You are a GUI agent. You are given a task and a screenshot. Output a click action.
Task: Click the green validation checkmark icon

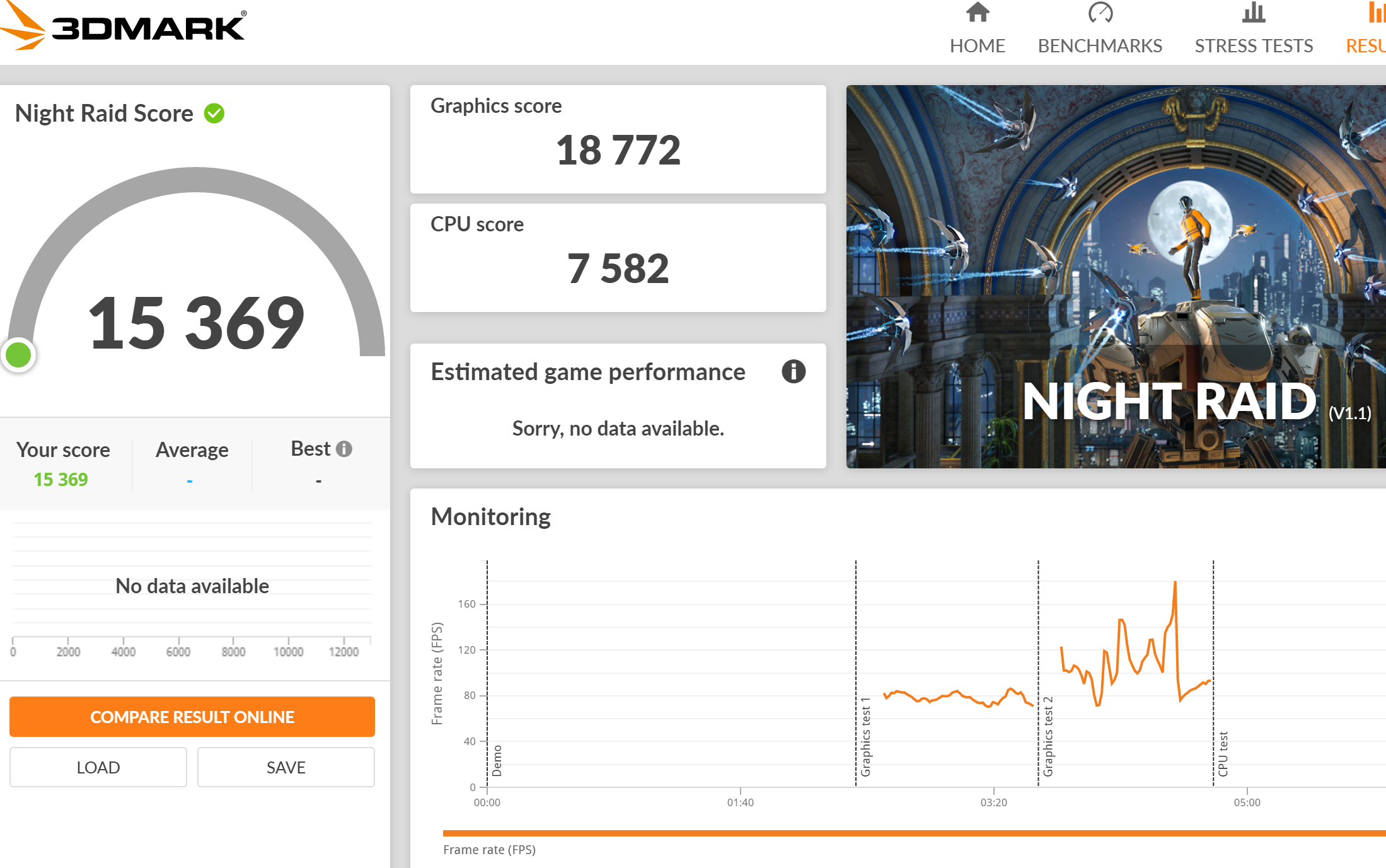click(214, 113)
